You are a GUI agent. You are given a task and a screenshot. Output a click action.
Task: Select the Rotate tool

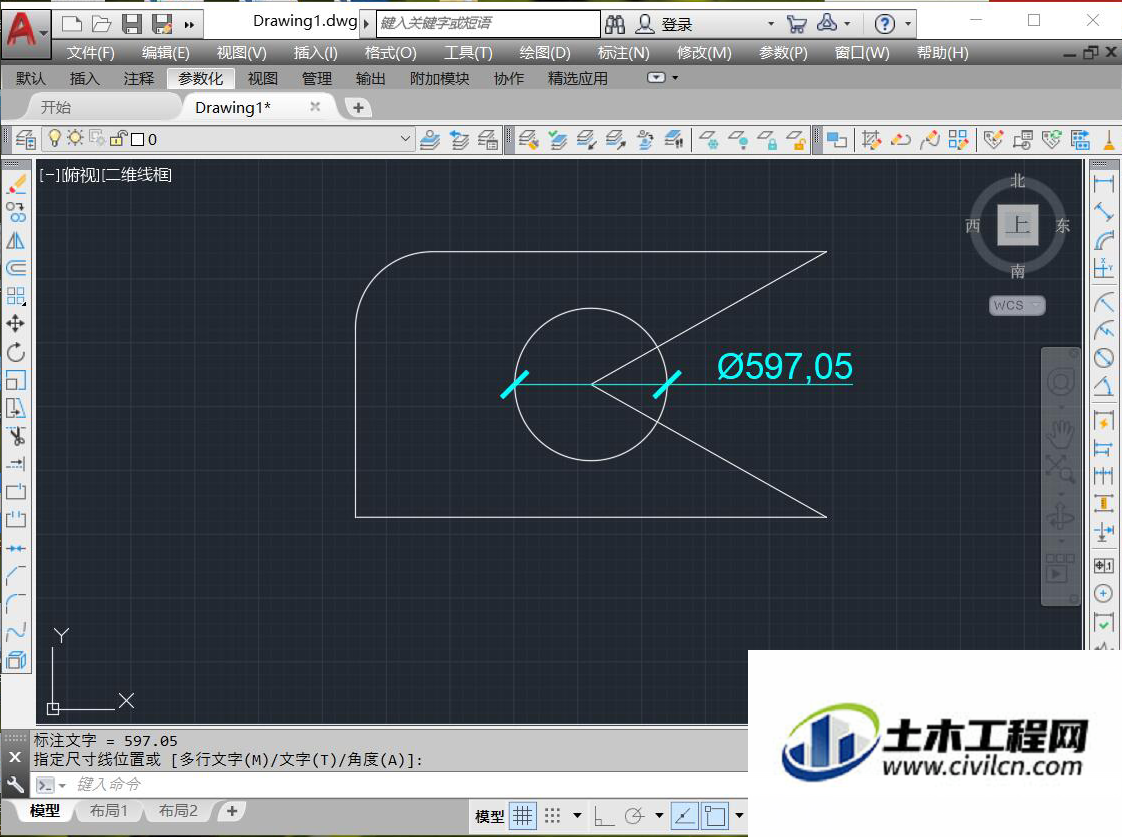(x=16, y=351)
